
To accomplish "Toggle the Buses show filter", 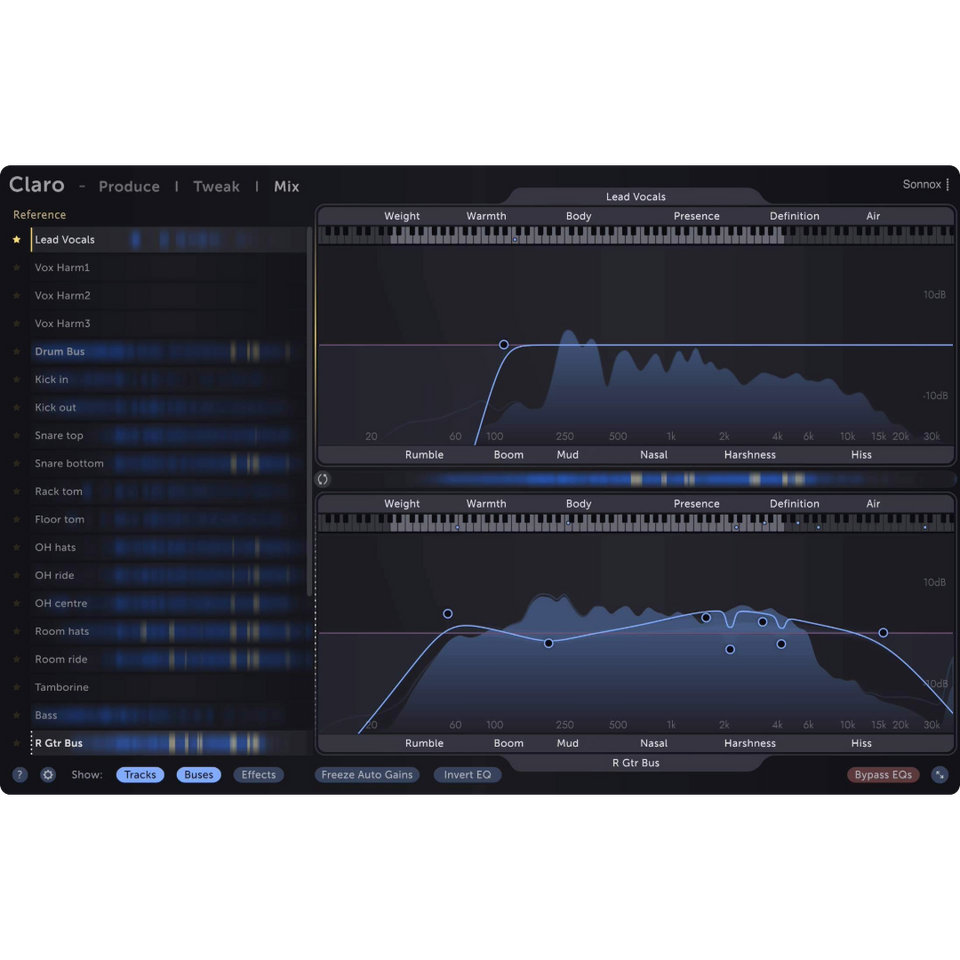I will (x=199, y=775).
